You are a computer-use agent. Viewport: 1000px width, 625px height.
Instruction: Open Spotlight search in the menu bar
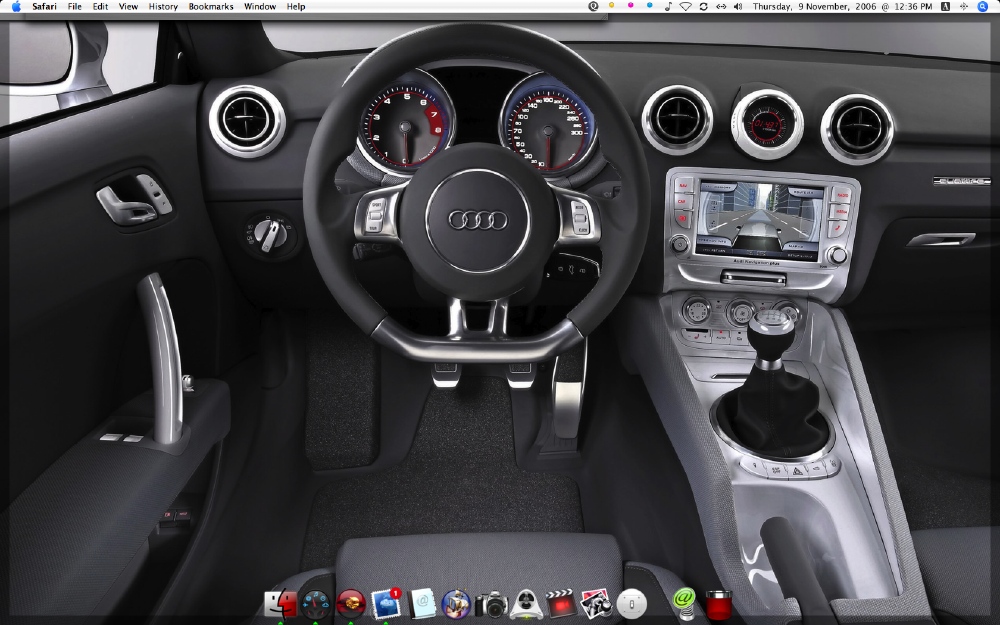point(983,6)
